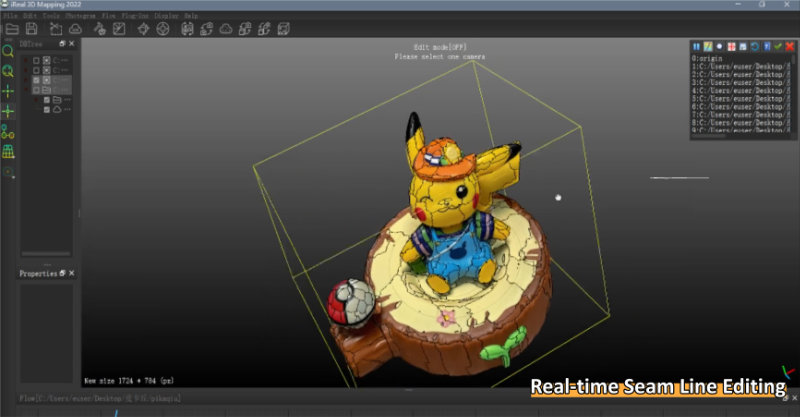
Task: Confirm edits with the green check mark
Action: pyautogui.click(x=778, y=46)
